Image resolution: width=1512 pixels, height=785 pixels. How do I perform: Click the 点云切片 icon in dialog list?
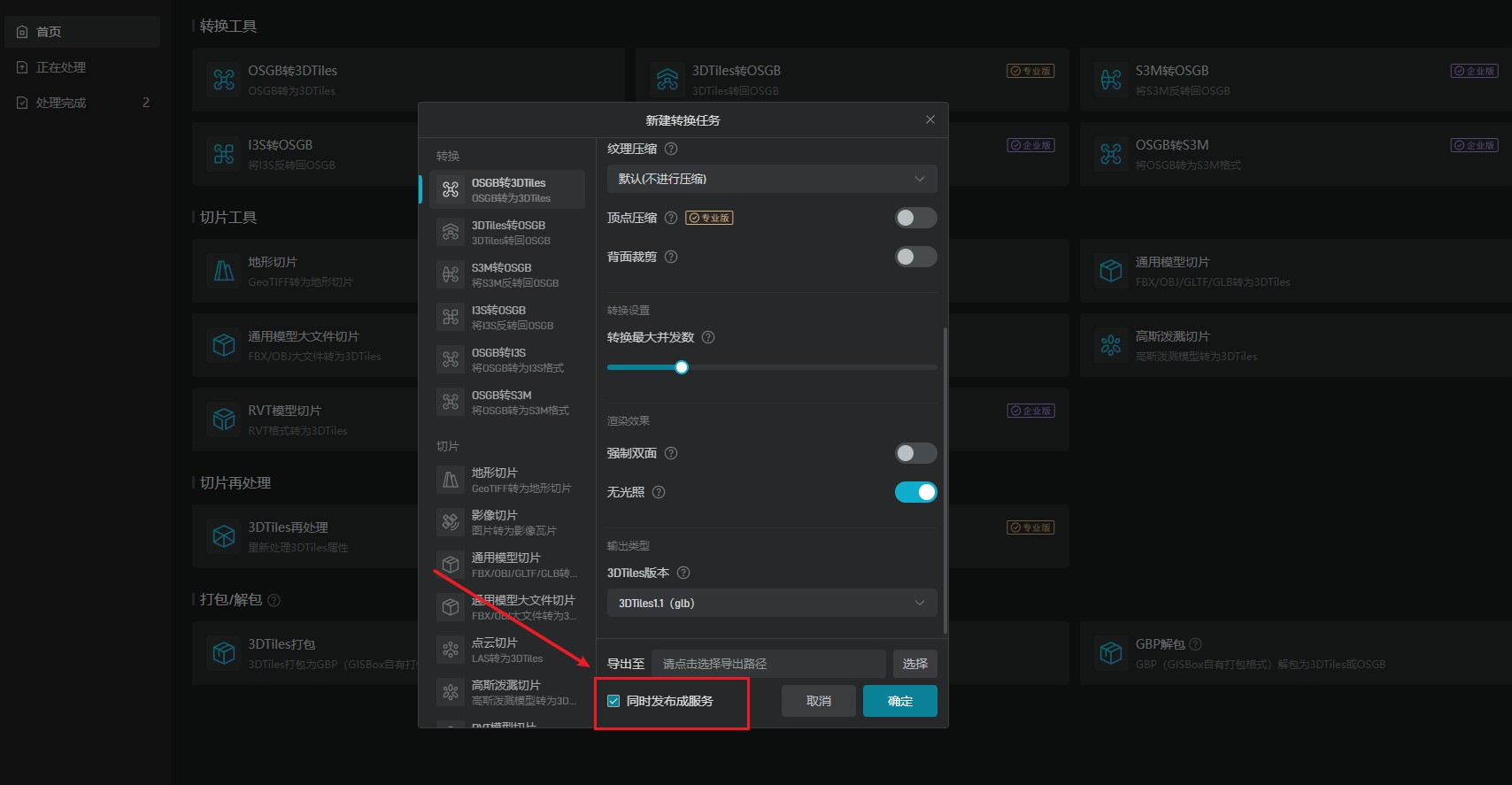click(451, 650)
